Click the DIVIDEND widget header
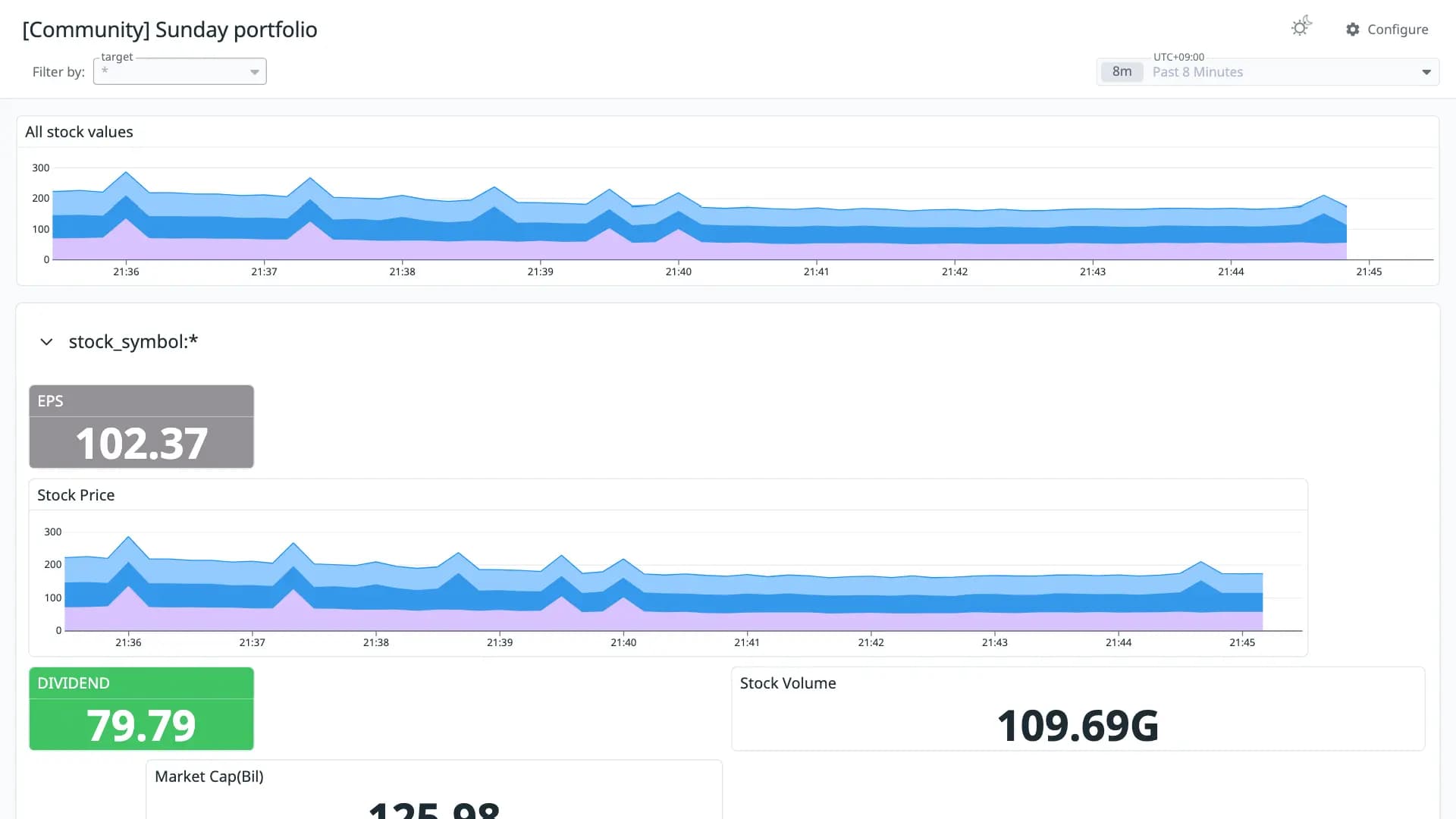The image size is (1456, 819). click(x=141, y=683)
